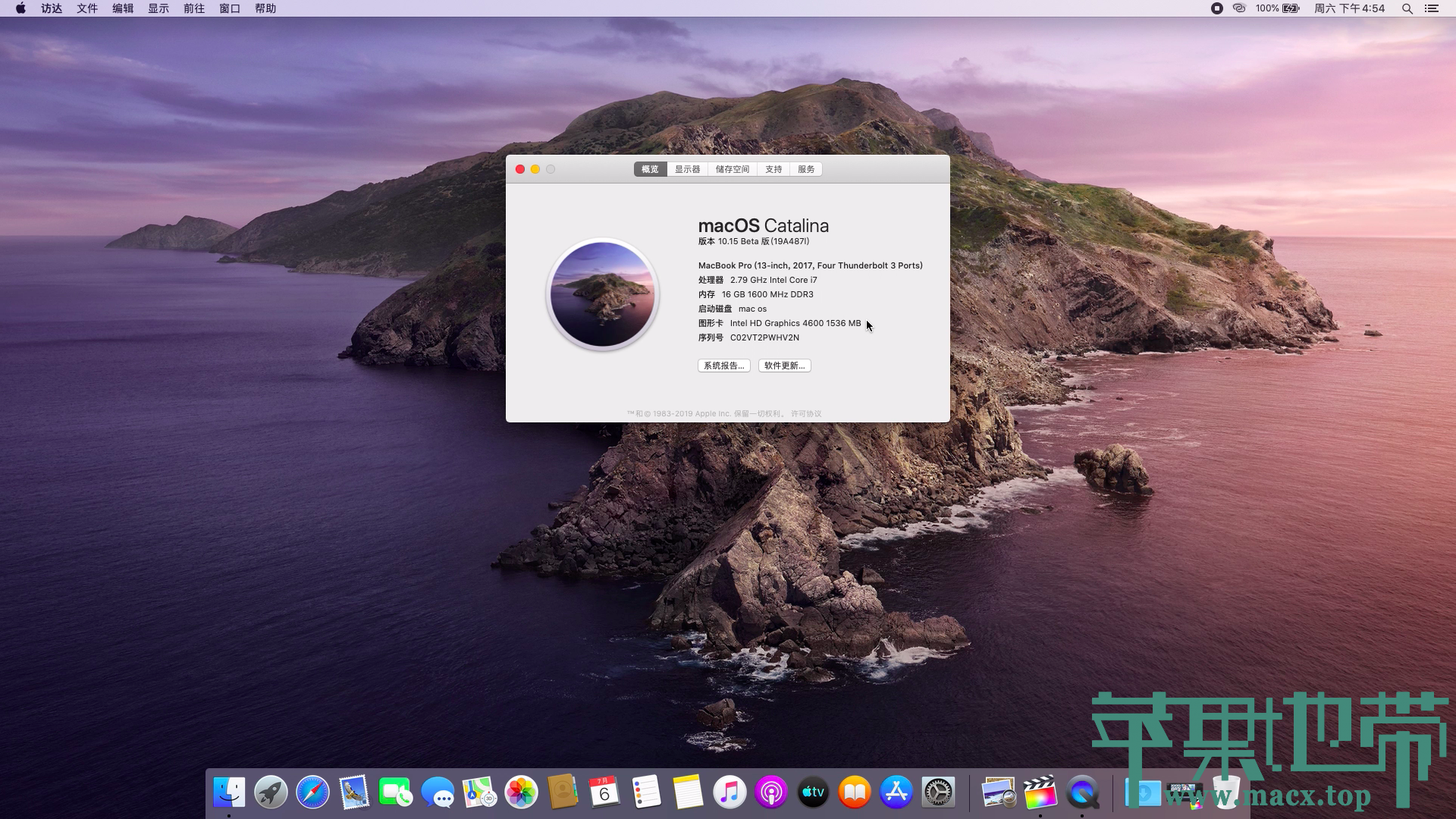This screenshot has width=1456, height=819.
Task: Switch to the 显示器 tab
Action: [687, 169]
